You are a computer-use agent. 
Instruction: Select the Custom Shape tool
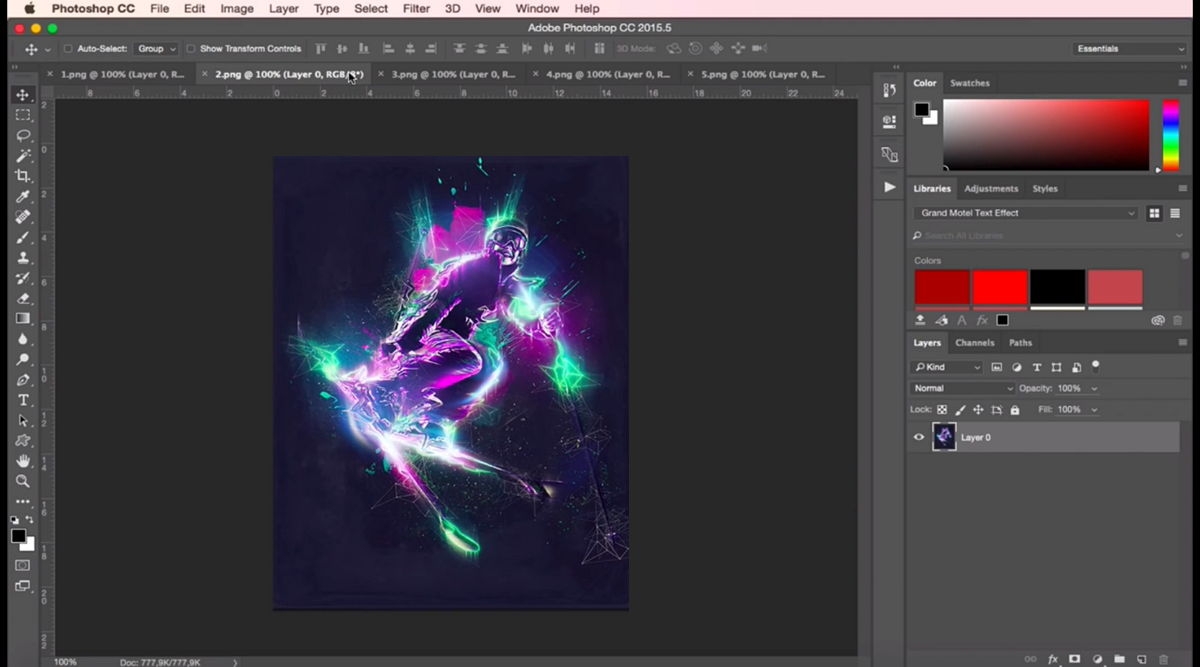pyautogui.click(x=23, y=441)
